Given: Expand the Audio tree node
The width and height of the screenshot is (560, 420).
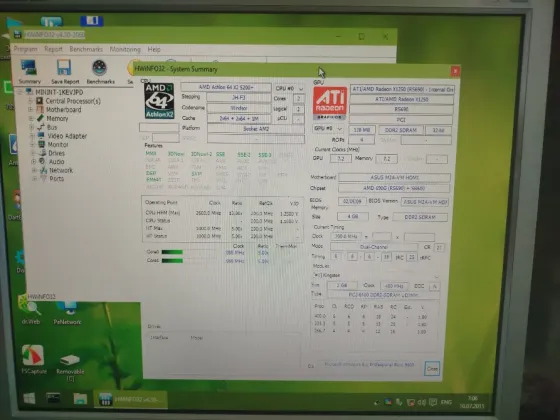Looking at the screenshot, I should [34, 161].
